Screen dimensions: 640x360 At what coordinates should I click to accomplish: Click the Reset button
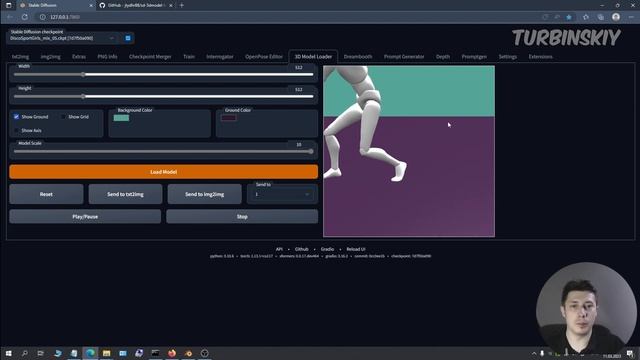coord(46,194)
